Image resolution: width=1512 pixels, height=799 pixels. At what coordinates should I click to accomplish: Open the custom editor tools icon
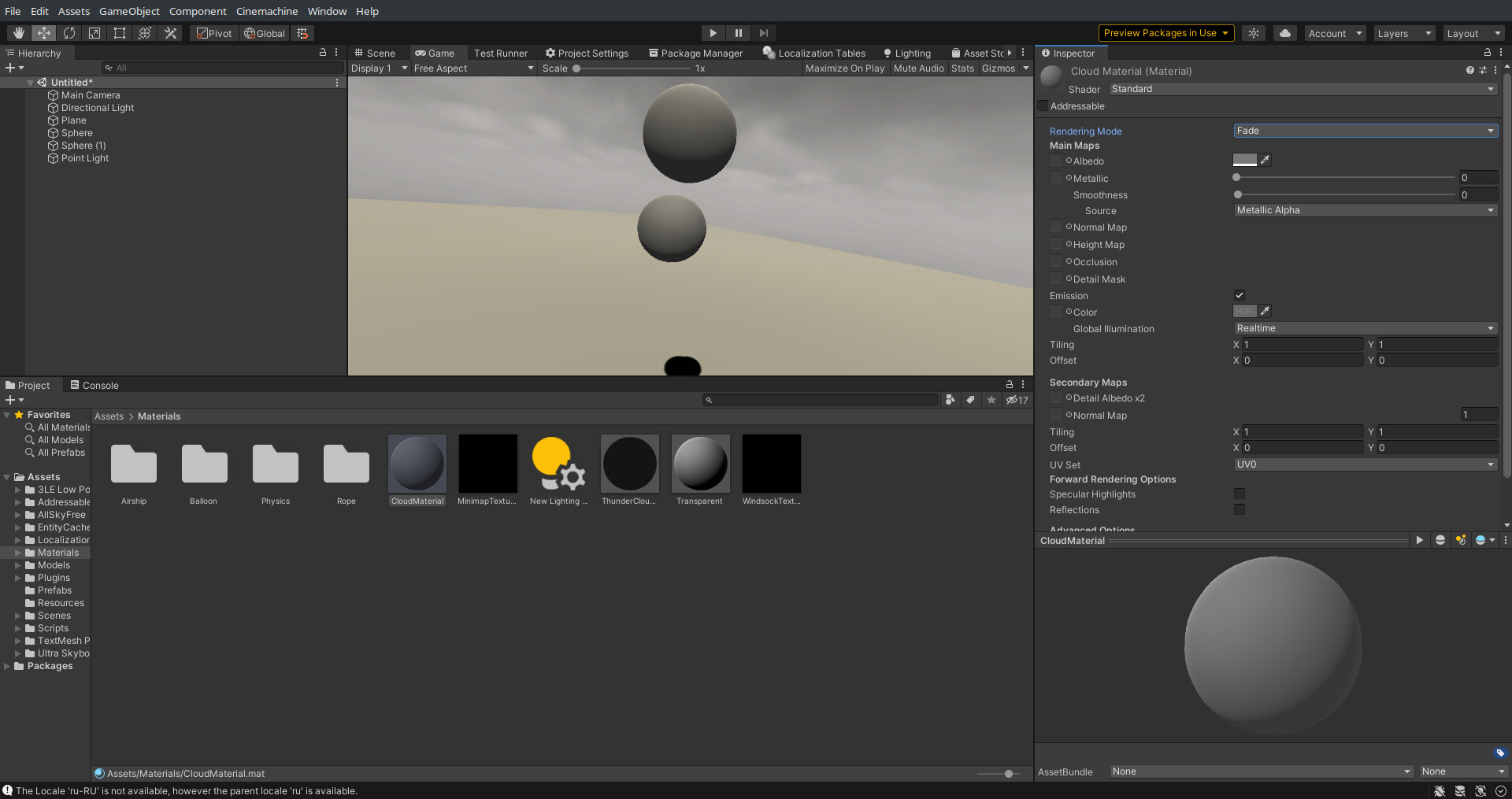click(x=170, y=33)
